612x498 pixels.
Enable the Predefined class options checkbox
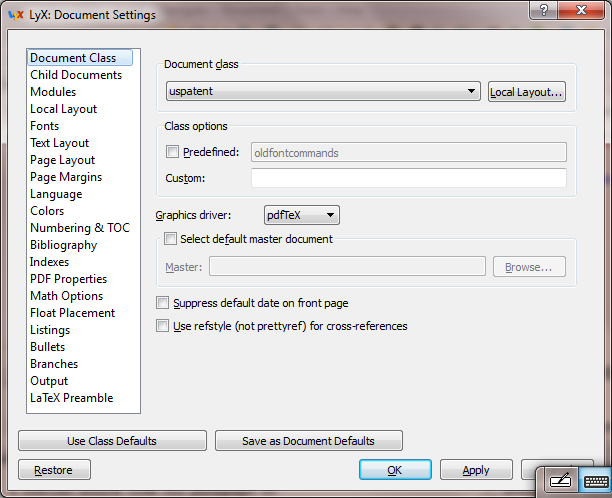[172, 152]
